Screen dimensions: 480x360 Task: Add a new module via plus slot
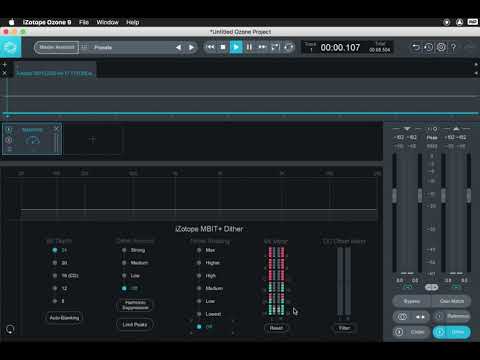tap(92, 140)
